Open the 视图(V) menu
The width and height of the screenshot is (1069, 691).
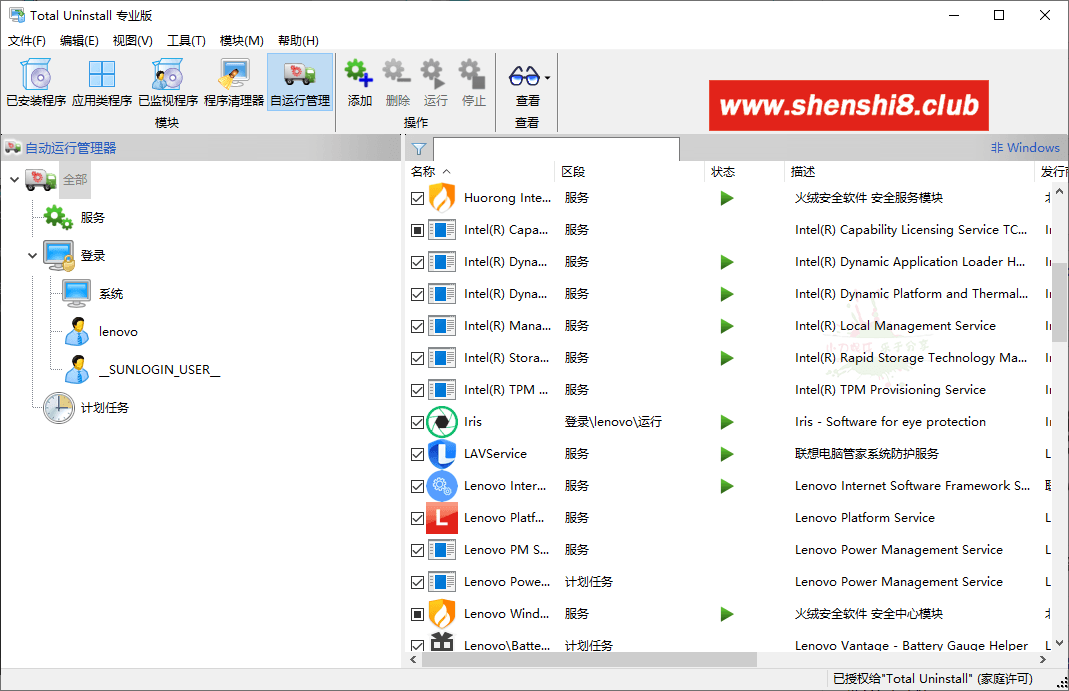click(132, 41)
